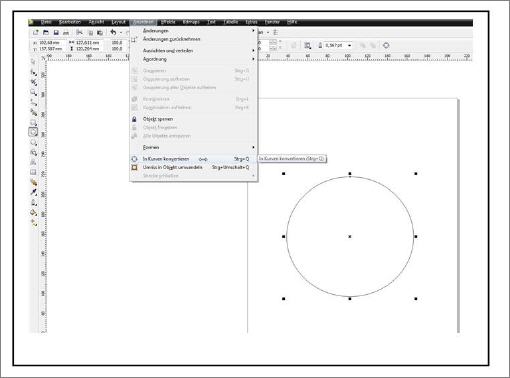Open the Hilfe menu
Screen dimensions: 510x378
(292, 22)
